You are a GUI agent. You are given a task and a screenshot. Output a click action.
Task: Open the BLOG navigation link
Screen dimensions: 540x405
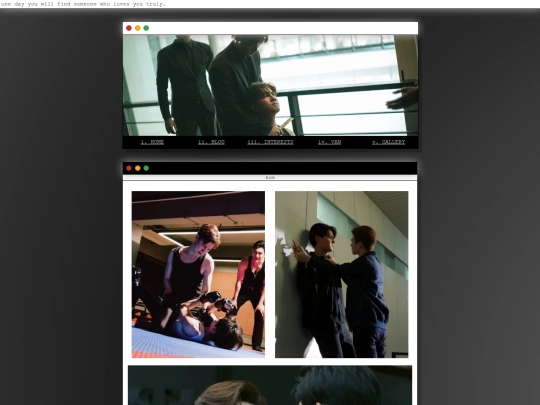[x=211, y=142]
